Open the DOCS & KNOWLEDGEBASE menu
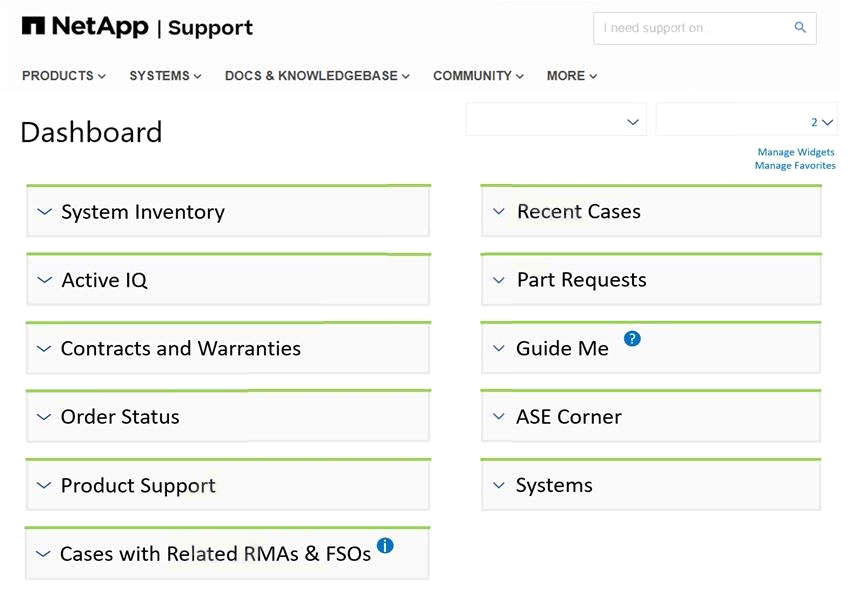848x595 pixels. (317, 76)
